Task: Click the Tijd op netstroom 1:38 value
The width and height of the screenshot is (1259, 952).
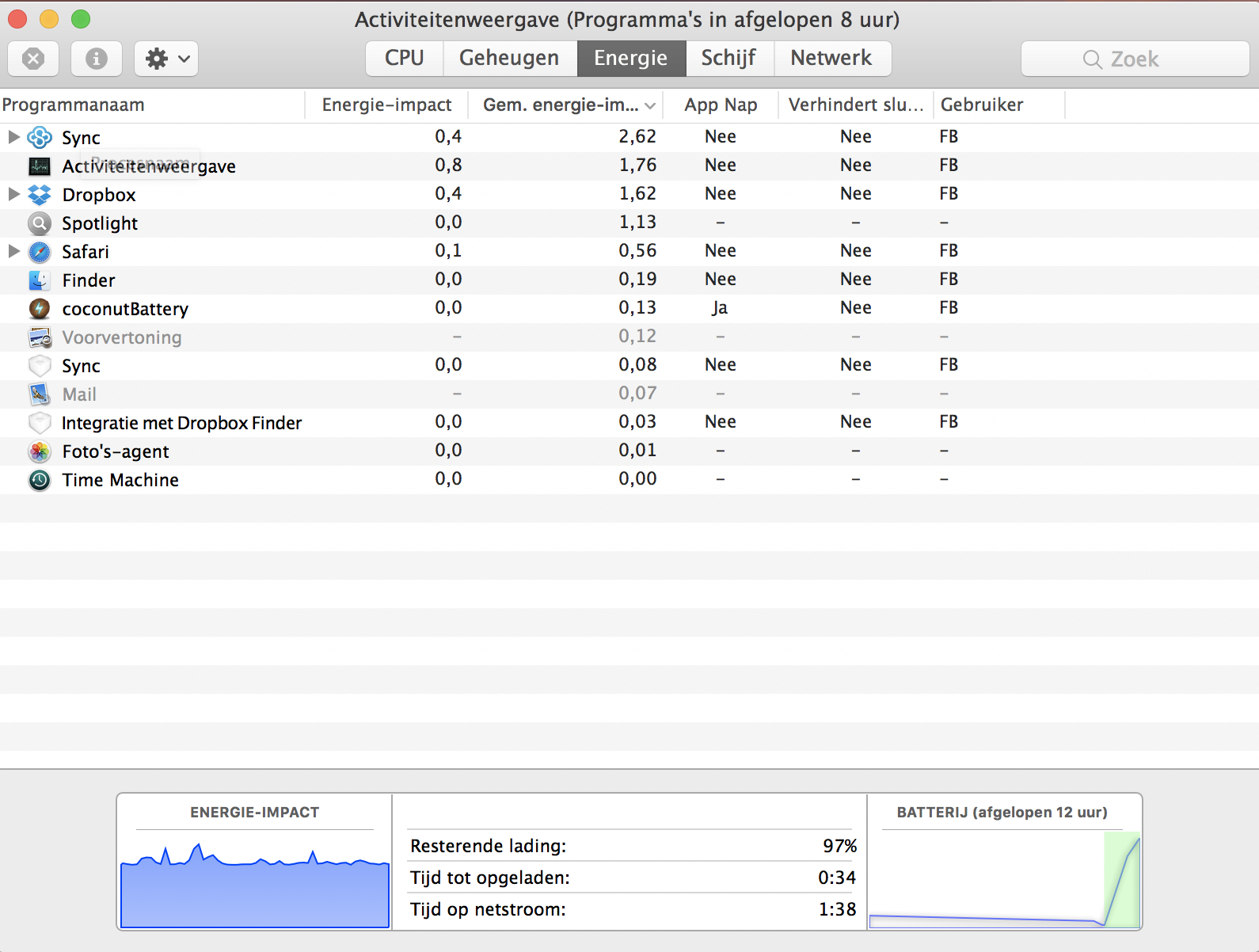Action: click(x=837, y=909)
